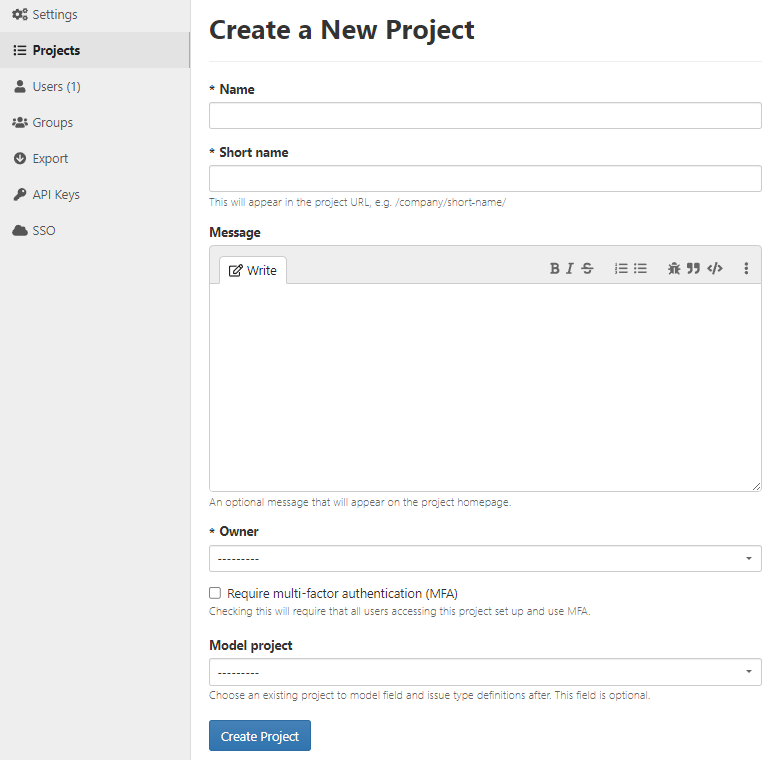Screen dimensions: 768x760
Task: Switch to the Write tab
Action: click(253, 270)
